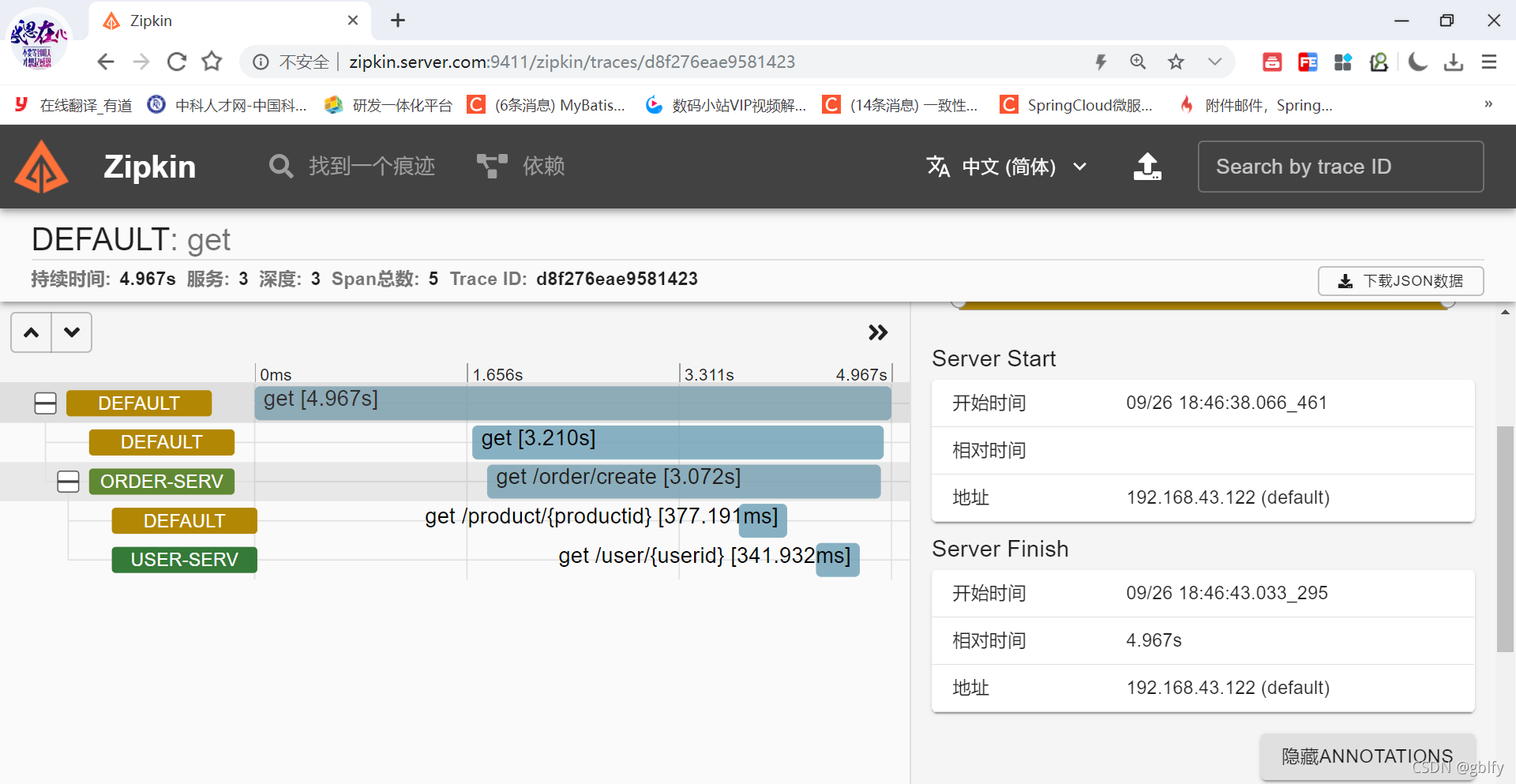Select the ORDER-SERV service label
The height and width of the screenshot is (784, 1516).
tap(162, 482)
